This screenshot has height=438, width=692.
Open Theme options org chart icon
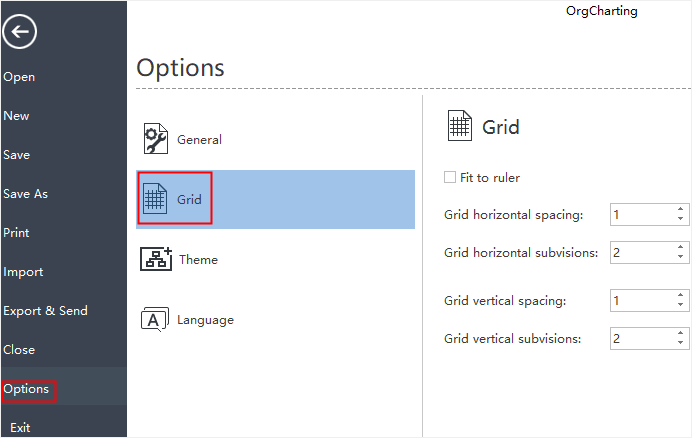tap(156, 259)
